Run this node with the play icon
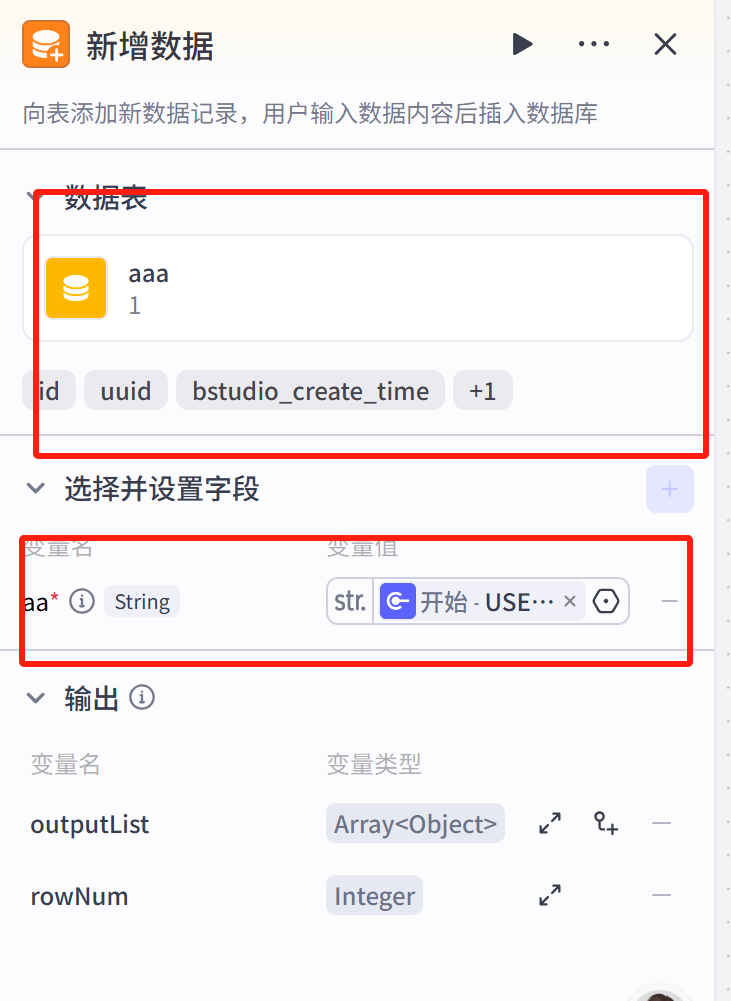 pyautogui.click(x=523, y=44)
